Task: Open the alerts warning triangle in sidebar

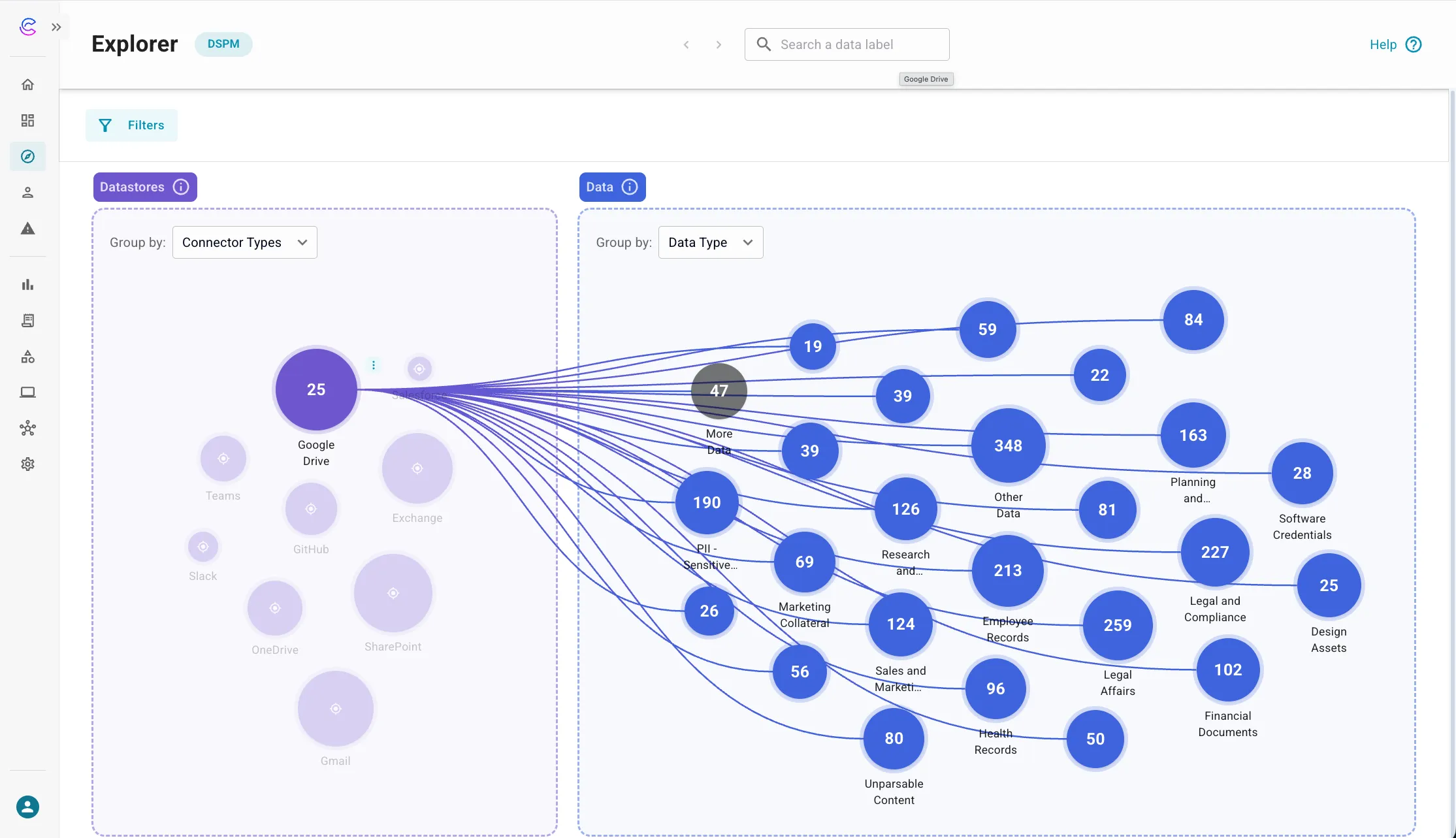Action: click(27, 229)
